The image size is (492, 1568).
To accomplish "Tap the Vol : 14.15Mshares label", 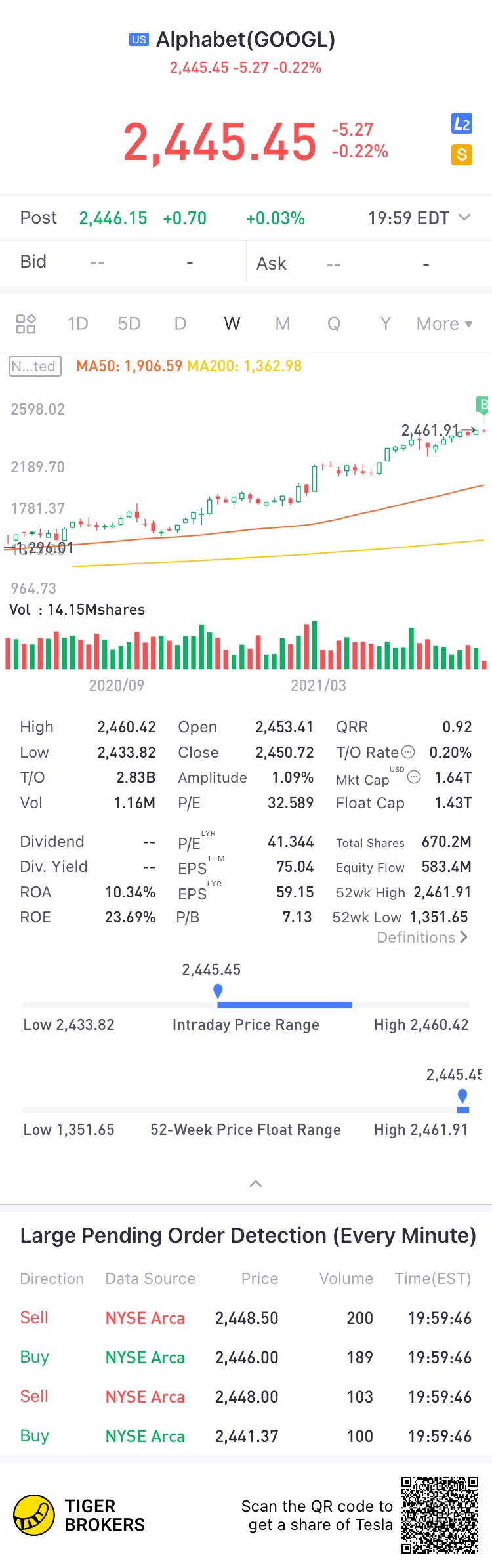I will [77, 609].
